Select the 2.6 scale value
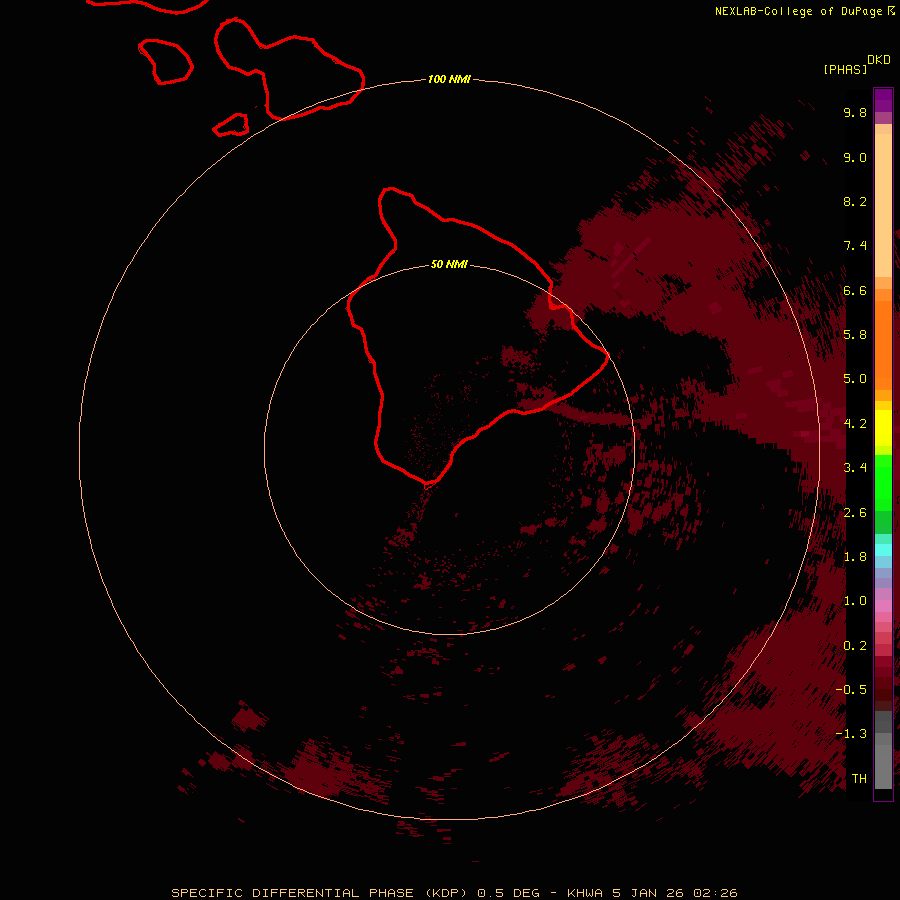 tap(855, 512)
